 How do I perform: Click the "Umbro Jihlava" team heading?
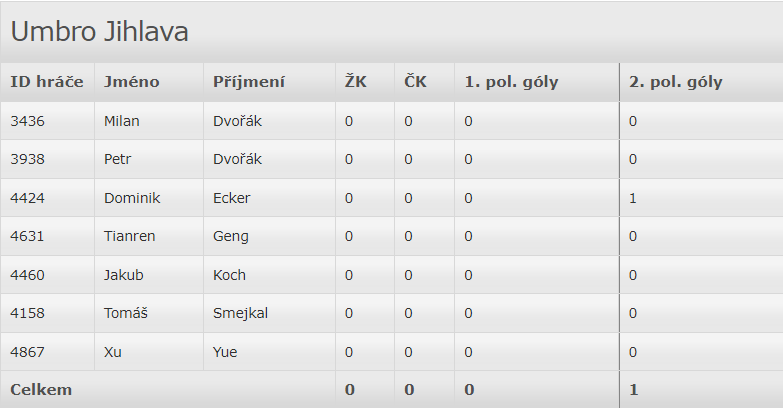click(100, 32)
